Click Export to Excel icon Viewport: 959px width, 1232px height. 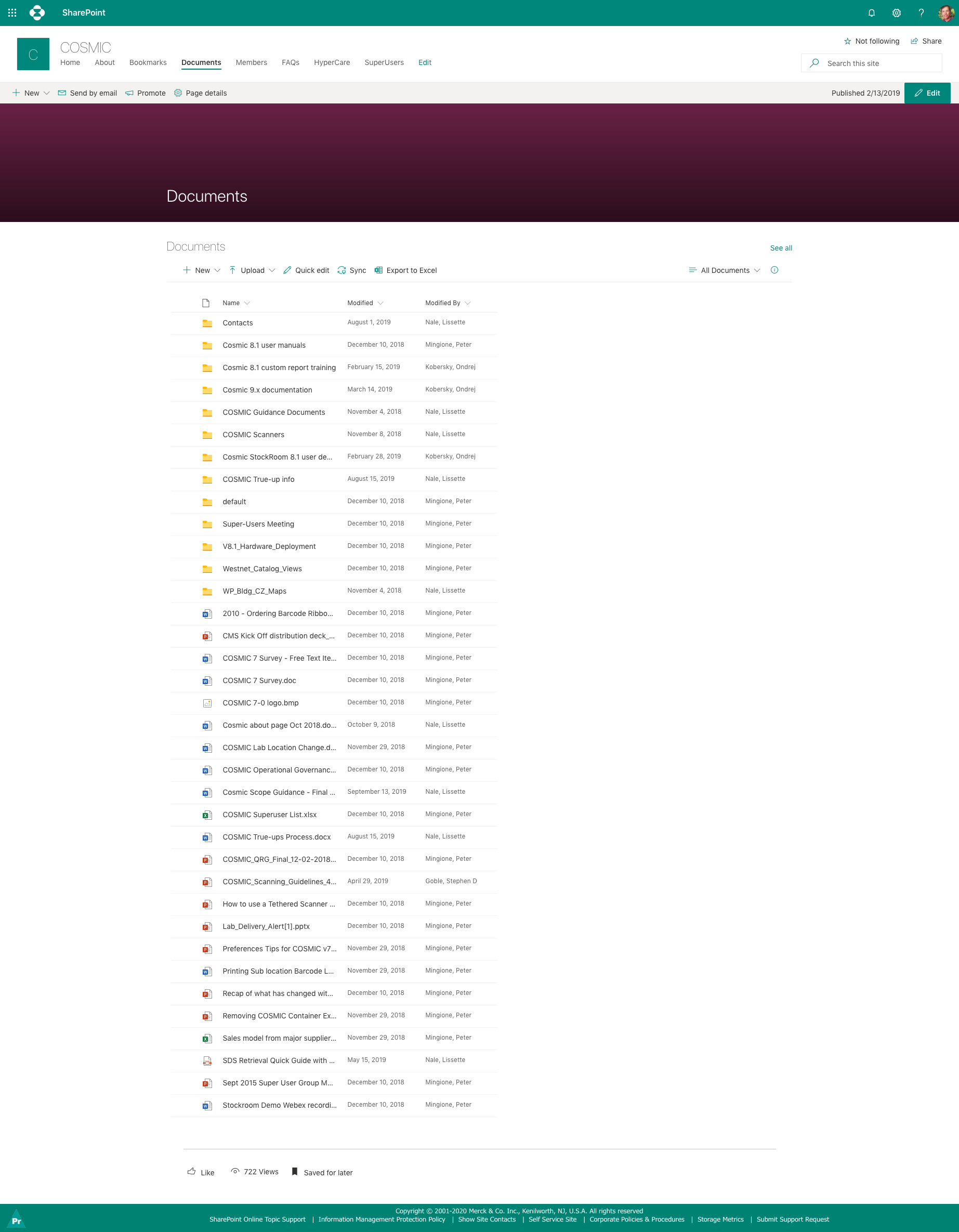point(378,270)
